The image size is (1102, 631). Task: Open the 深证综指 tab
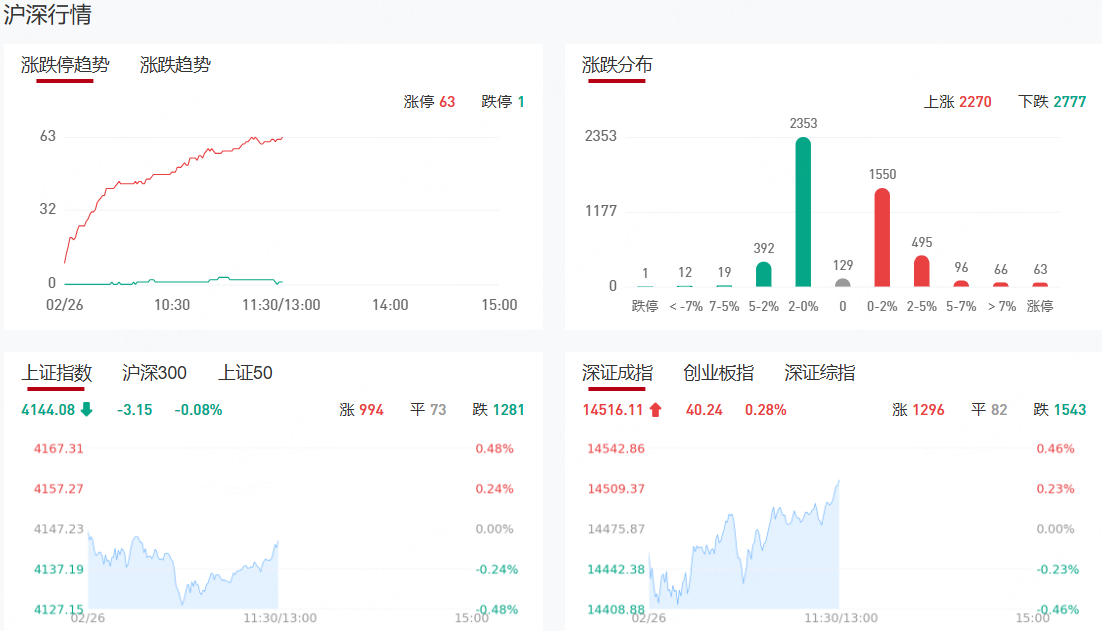pyautogui.click(x=819, y=373)
